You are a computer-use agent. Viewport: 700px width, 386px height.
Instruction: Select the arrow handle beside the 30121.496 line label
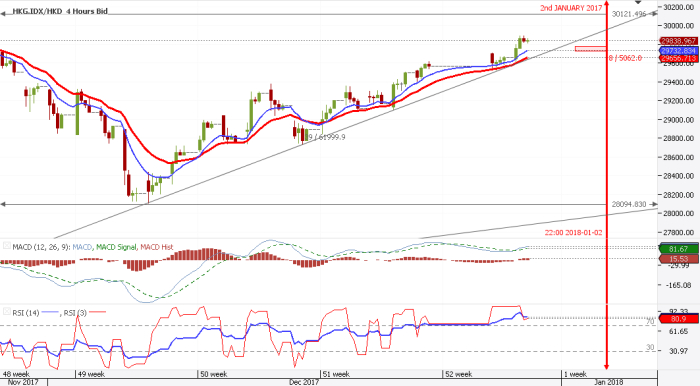653,14
